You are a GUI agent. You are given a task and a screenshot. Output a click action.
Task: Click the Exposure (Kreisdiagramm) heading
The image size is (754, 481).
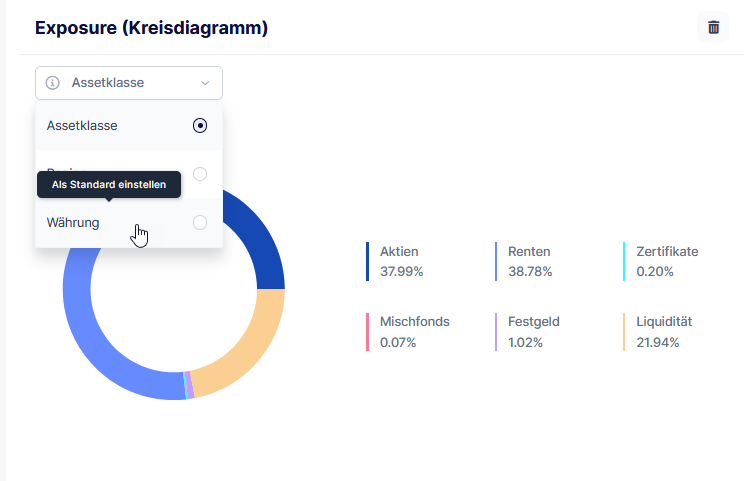click(151, 28)
